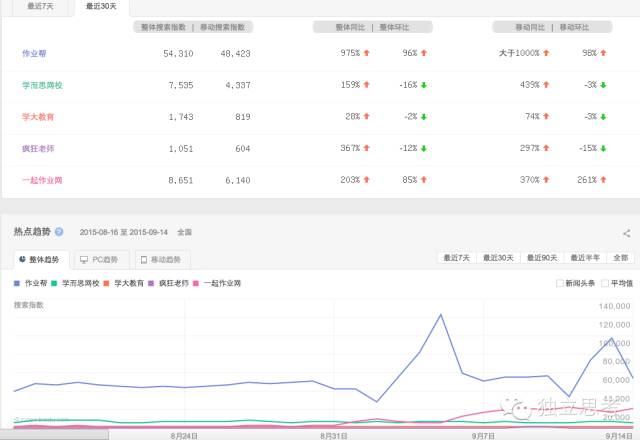Click the 最近90天 range button
640x440 pixels.
(x=541, y=259)
